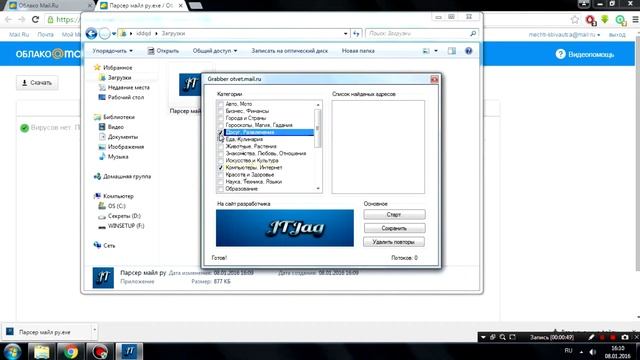
Task: Change Explorer view mode icon
Action: (x=426, y=51)
